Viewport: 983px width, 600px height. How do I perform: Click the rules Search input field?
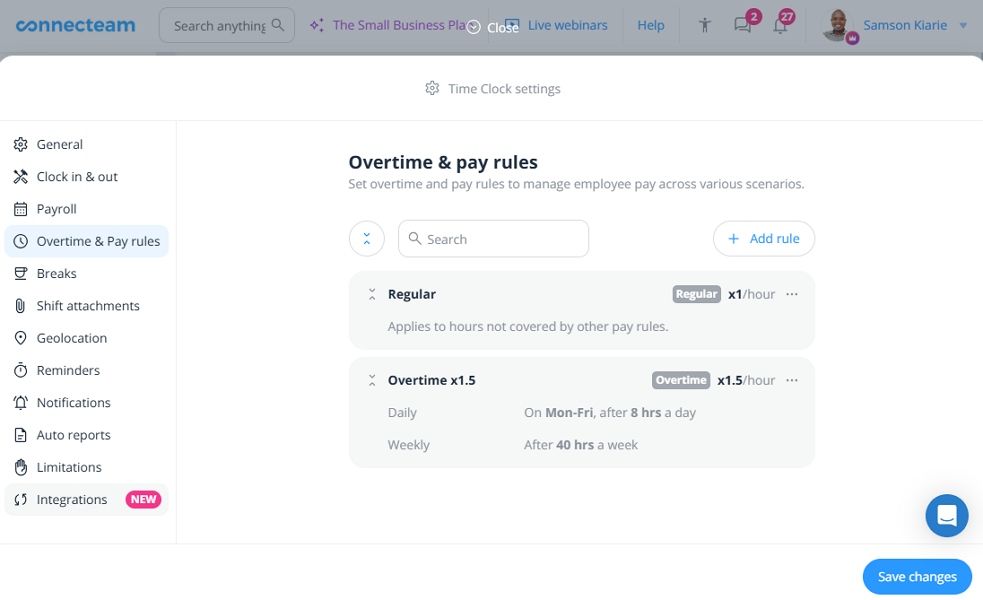tap(493, 238)
